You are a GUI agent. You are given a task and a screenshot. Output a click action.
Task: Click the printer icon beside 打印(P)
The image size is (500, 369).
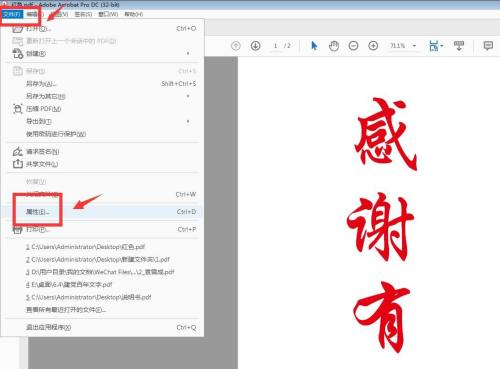click(x=17, y=229)
